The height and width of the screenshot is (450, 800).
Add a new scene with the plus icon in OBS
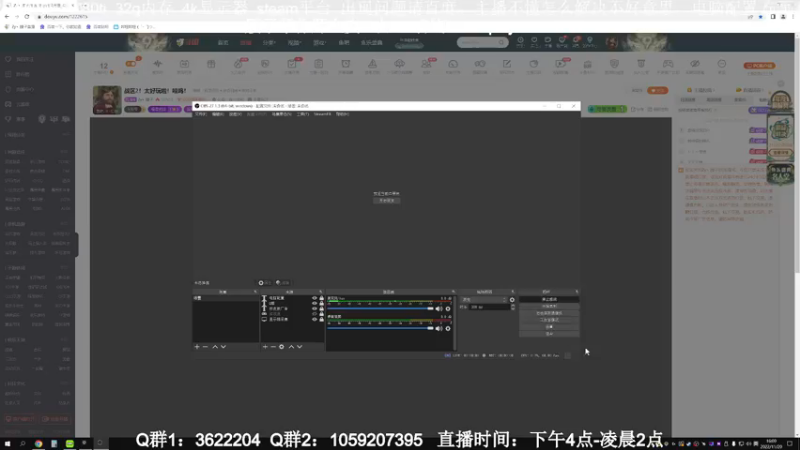point(197,347)
